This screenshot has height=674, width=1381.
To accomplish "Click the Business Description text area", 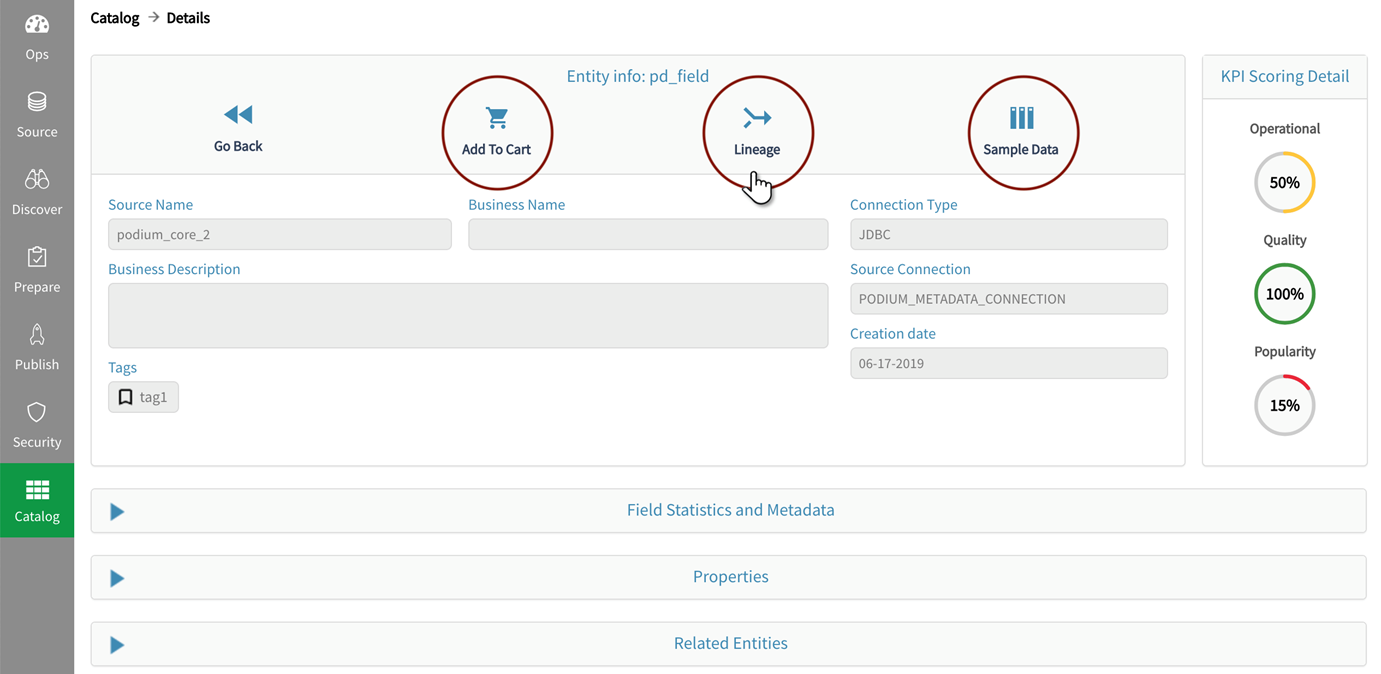I will click(467, 316).
